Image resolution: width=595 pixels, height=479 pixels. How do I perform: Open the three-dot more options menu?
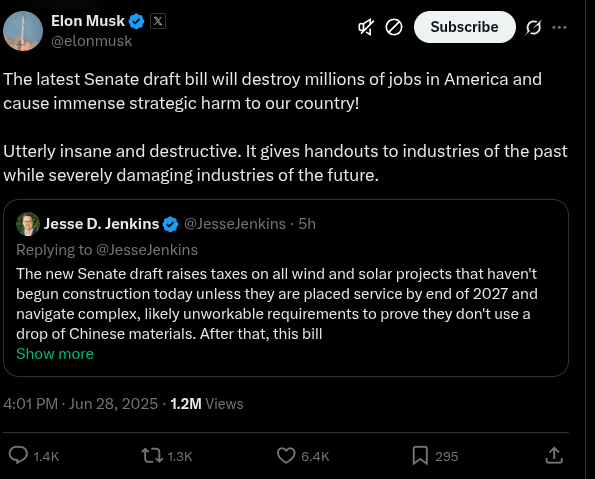click(559, 27)
